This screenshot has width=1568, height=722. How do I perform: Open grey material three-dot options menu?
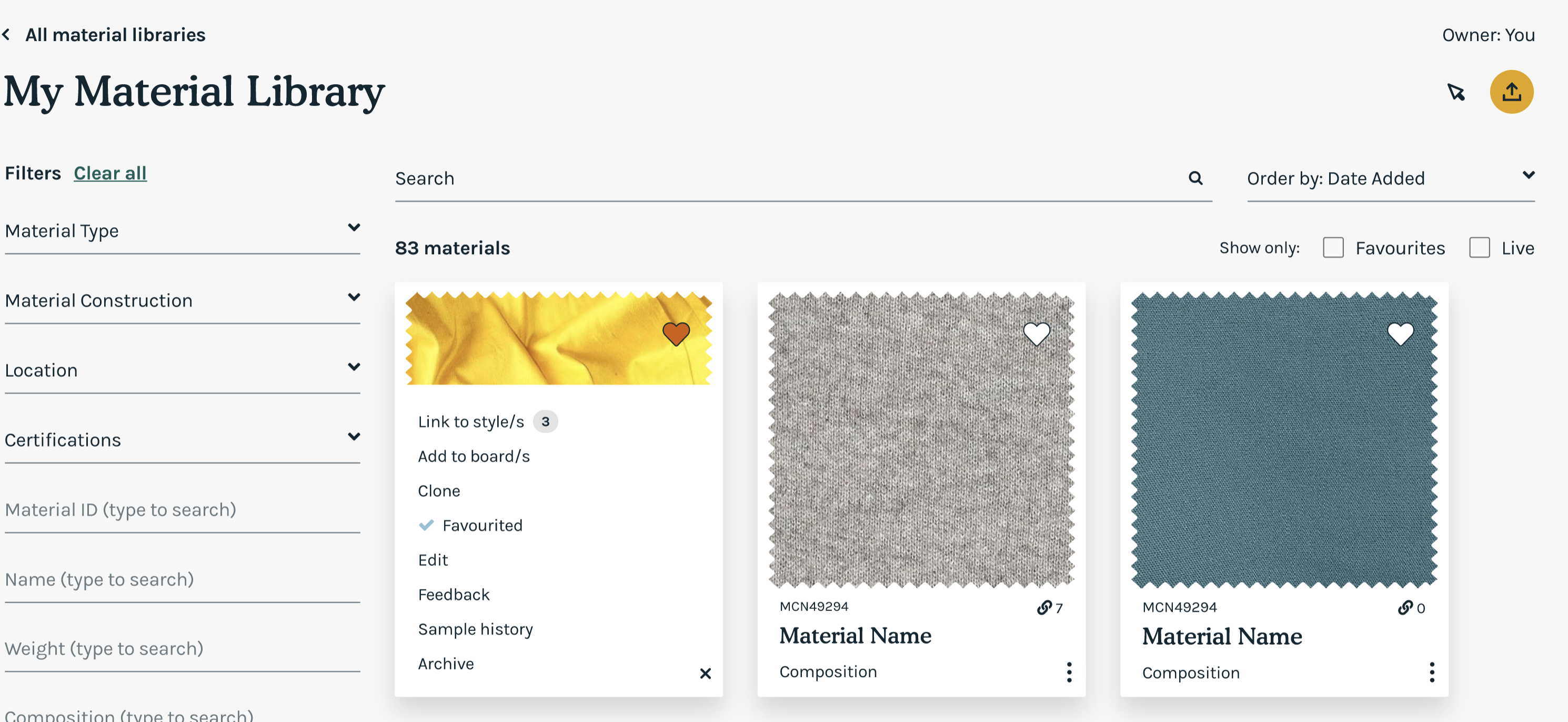[1069, 672]
